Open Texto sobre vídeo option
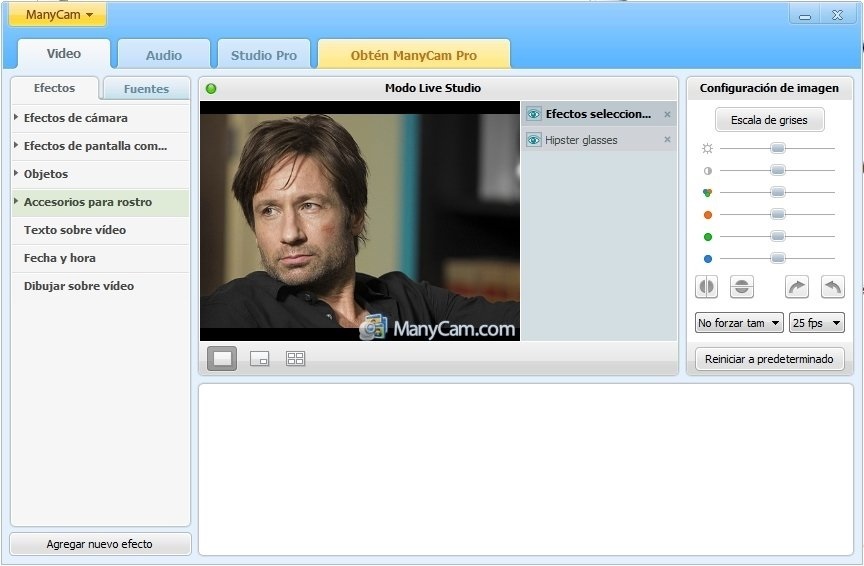The height and width of the screenshot is (566, 864). [x=100, y=230]
